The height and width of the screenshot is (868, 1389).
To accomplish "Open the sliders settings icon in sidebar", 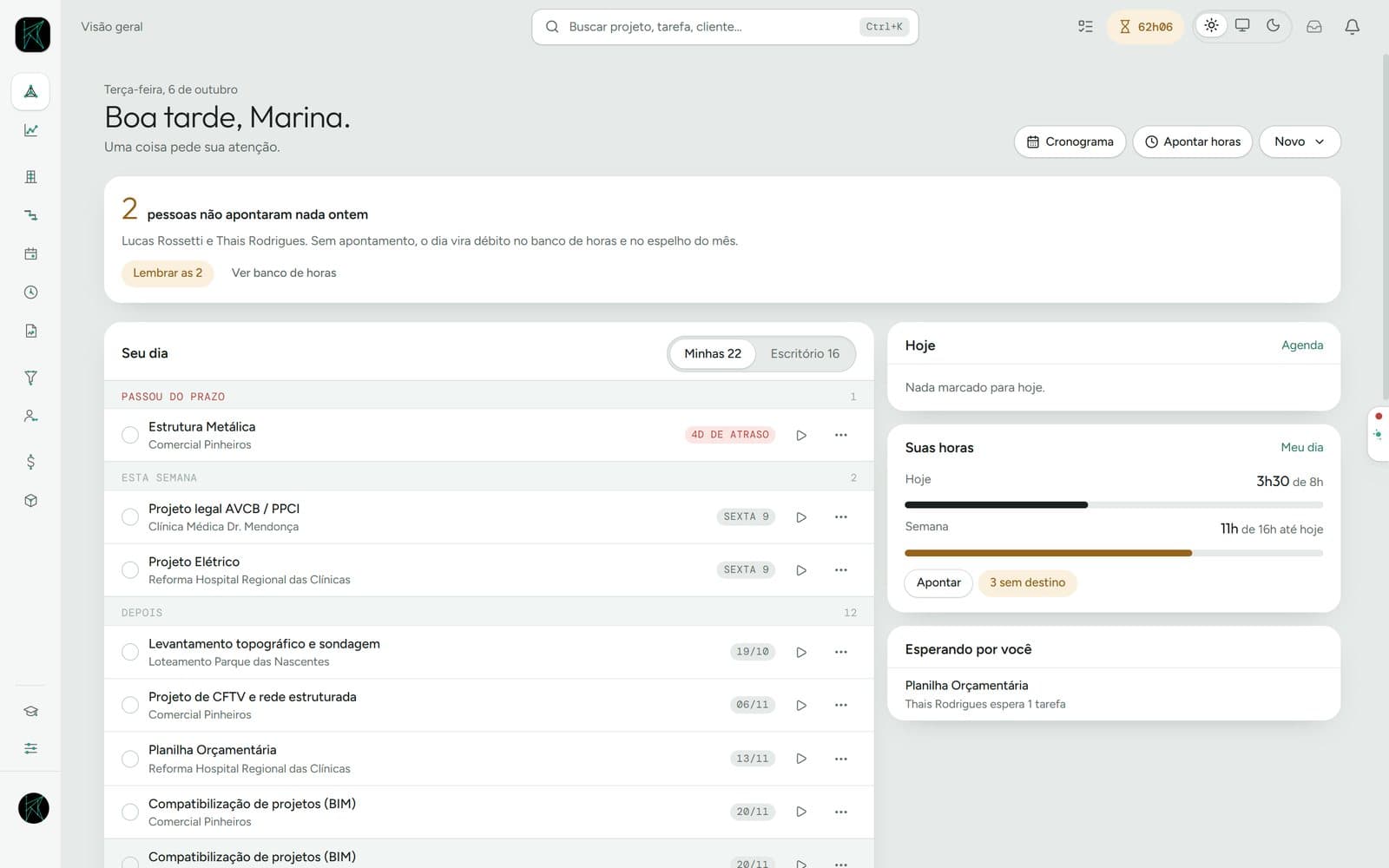I will point(30,748).
